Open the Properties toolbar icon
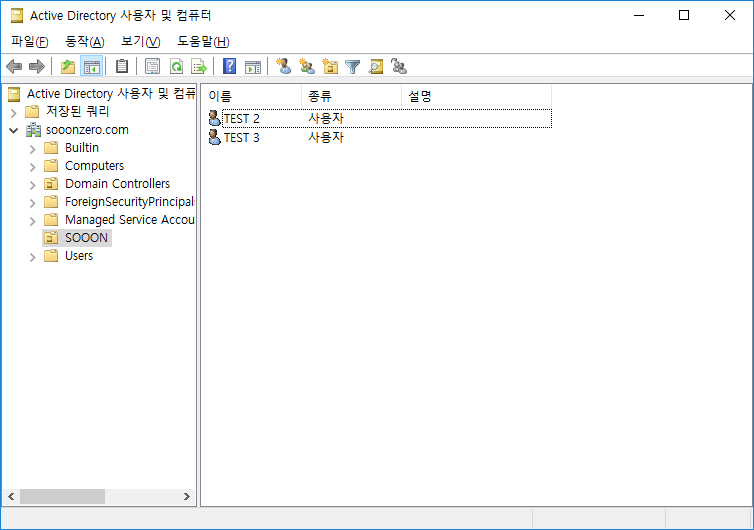 [x=152, y=66]
